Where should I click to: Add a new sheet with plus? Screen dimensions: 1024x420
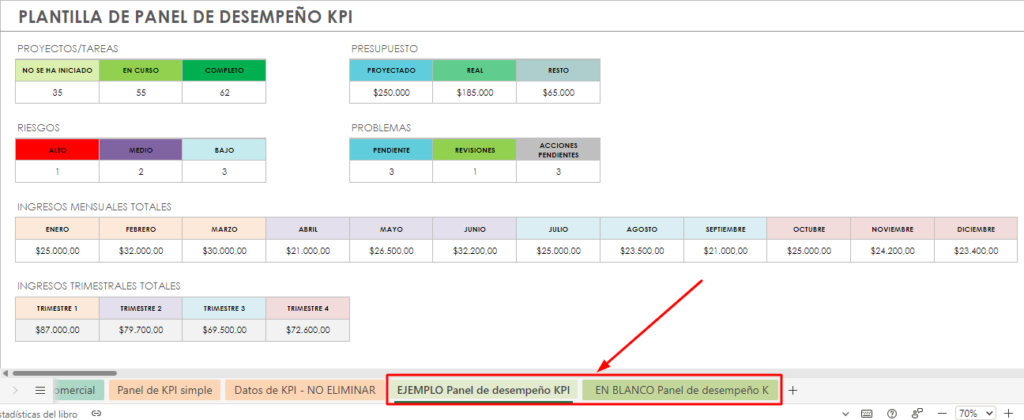tap(793, 391)
